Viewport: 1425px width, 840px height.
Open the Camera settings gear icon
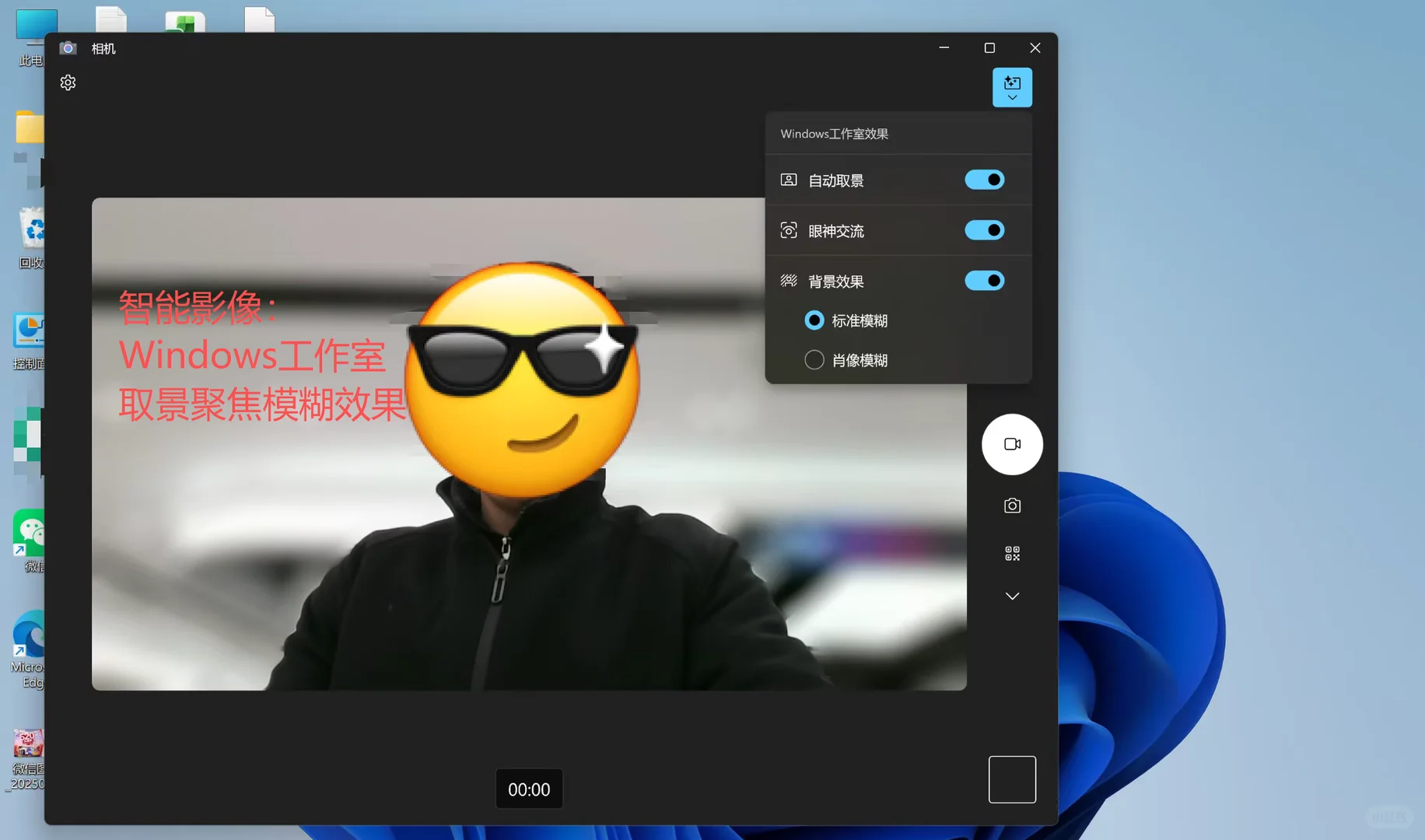[x=68, y=82]
